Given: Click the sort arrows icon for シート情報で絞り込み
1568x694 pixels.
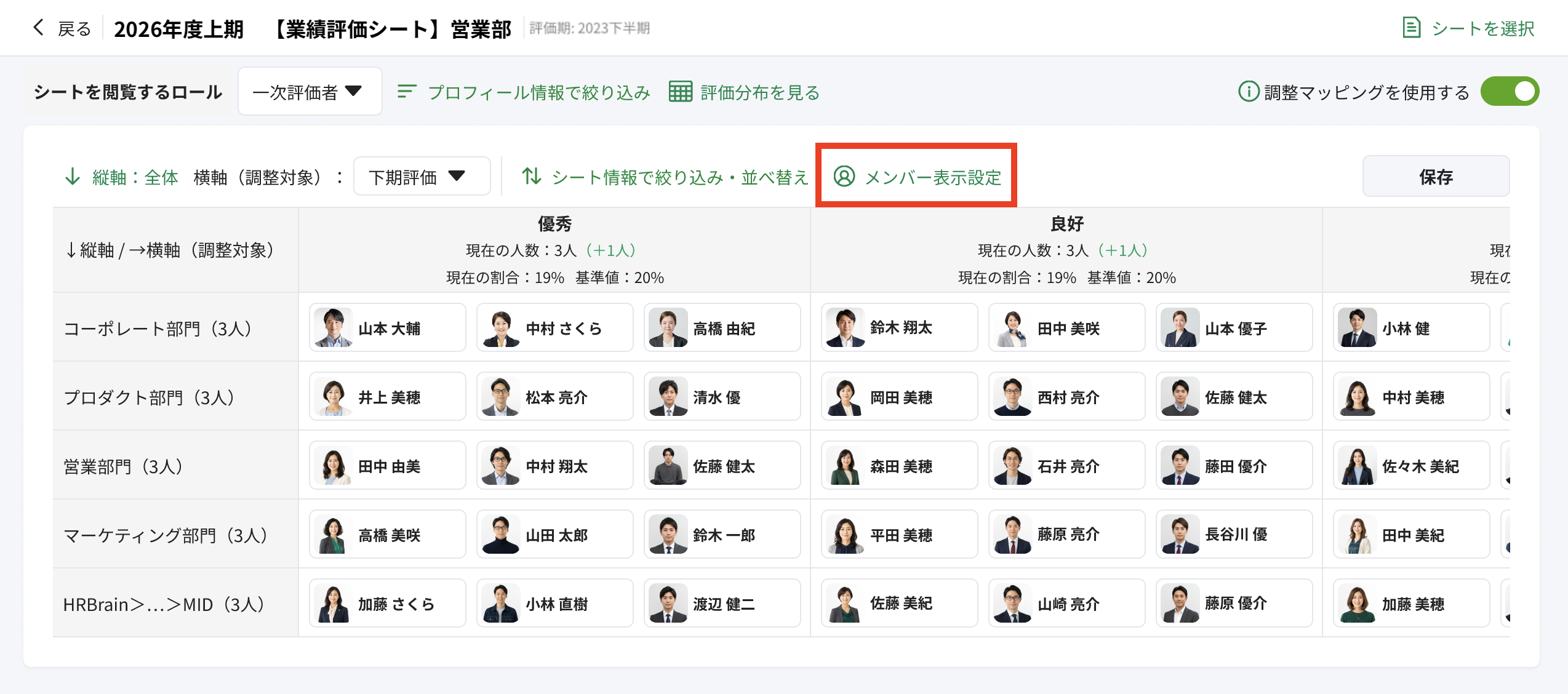Looking at the screenshot, I should [532, 177].
